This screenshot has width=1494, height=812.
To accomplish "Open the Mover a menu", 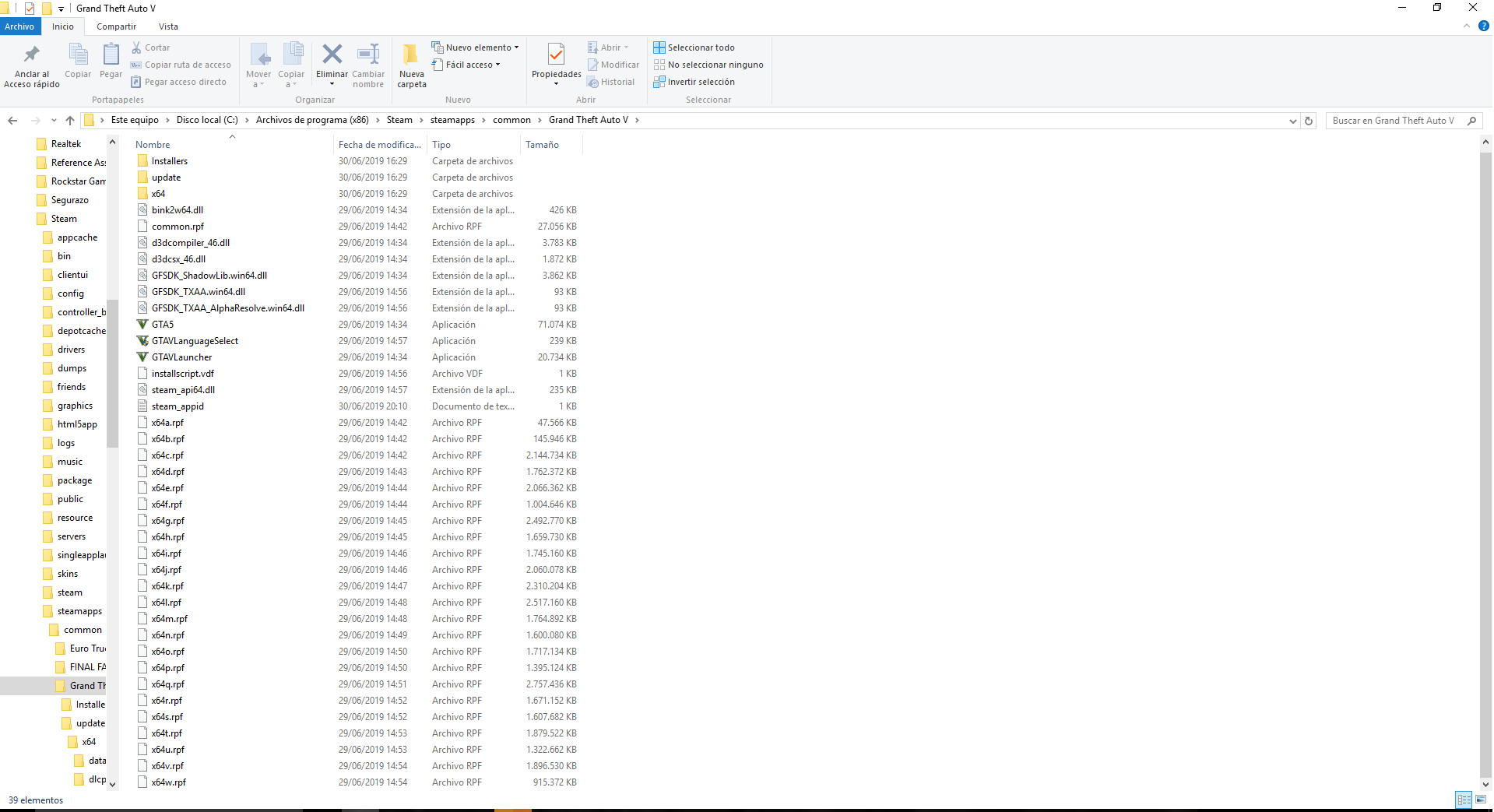I will tap(259, 65).
